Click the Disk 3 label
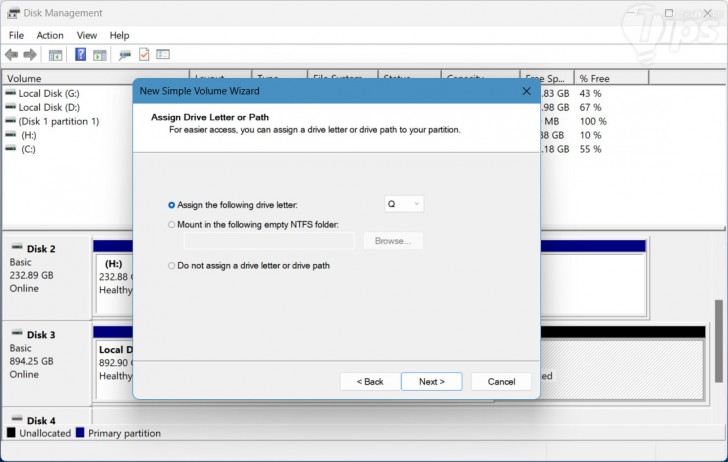The width and height of the screenshot is (728, 462). tap(41, 335)
